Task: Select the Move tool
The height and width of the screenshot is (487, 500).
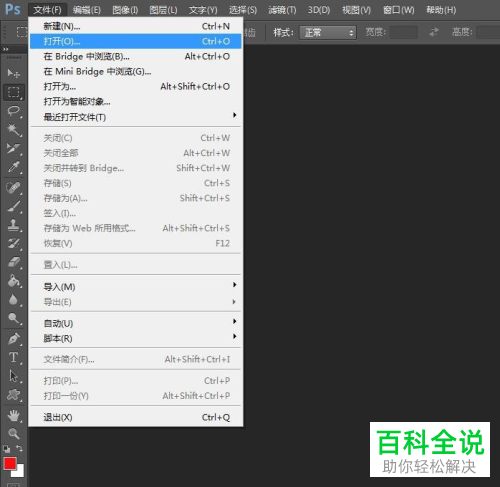Action: pyautogui.click(x=13, y=73)
